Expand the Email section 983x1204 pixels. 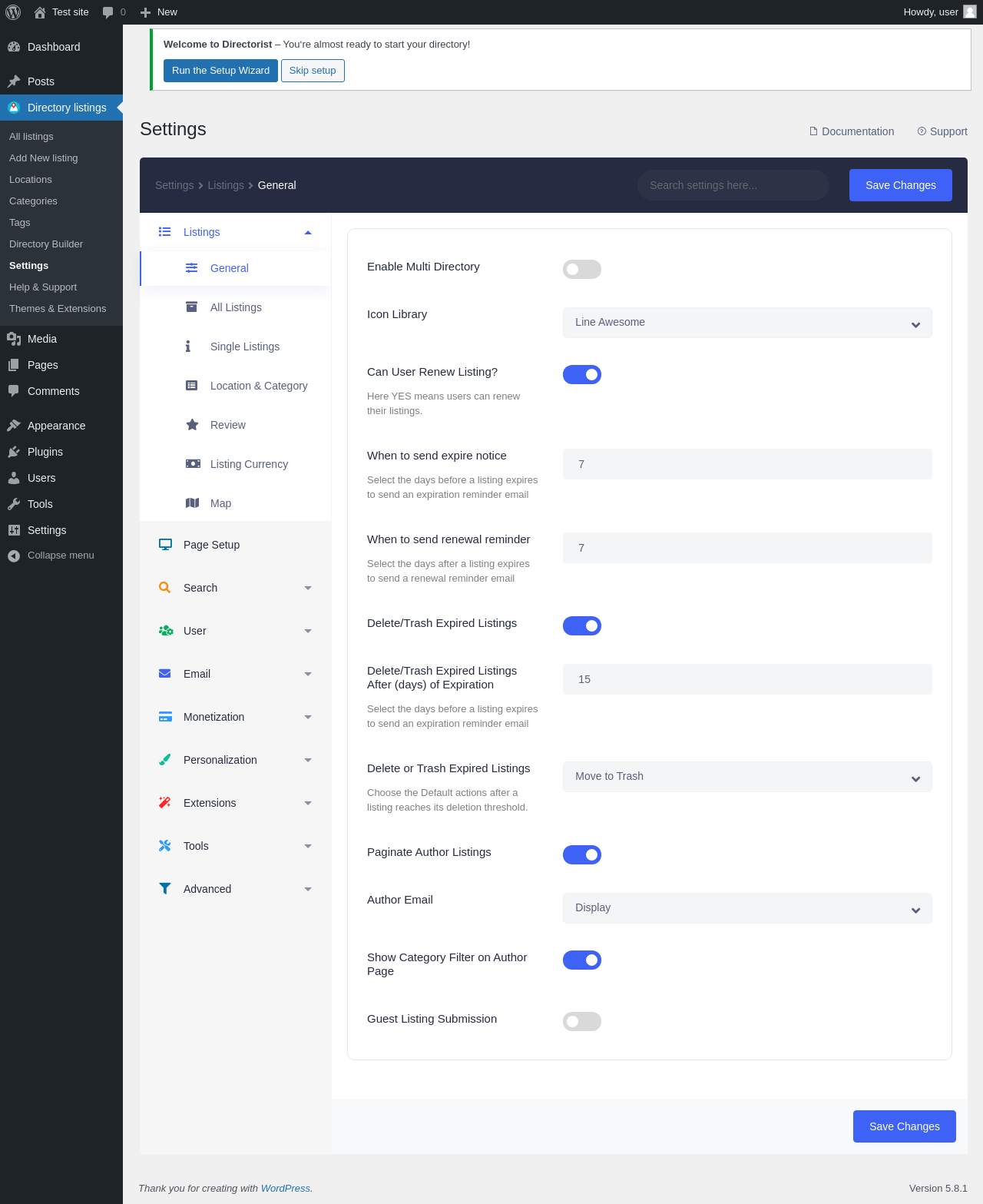pos(308,674)
